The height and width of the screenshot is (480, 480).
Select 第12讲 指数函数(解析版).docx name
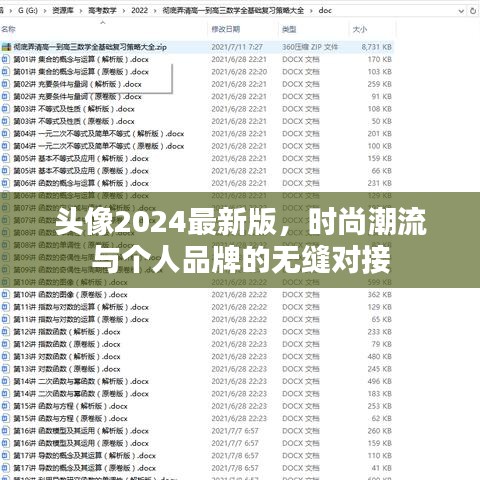[67, 332]
